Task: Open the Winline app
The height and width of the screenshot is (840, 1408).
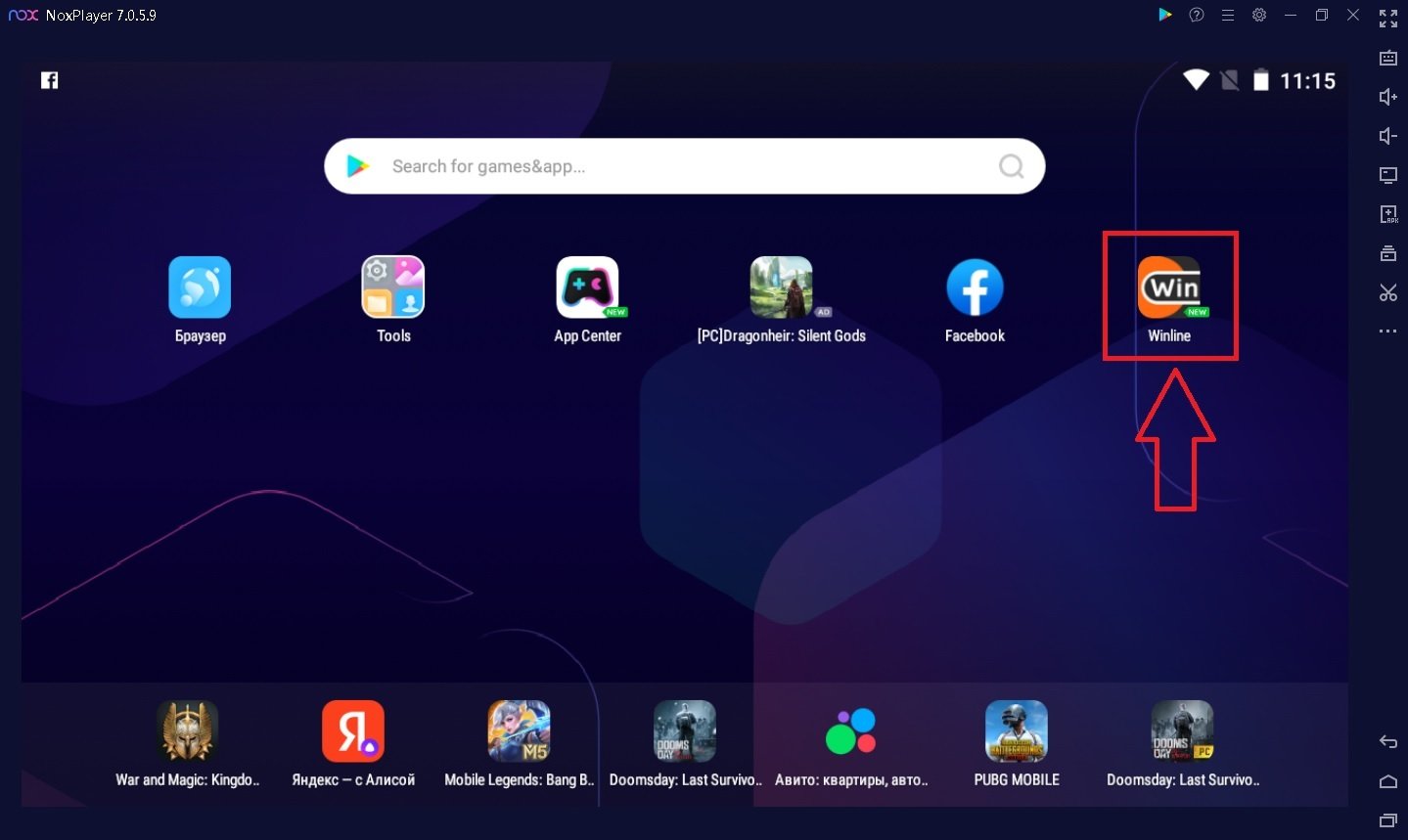Action: (1169, 288)
